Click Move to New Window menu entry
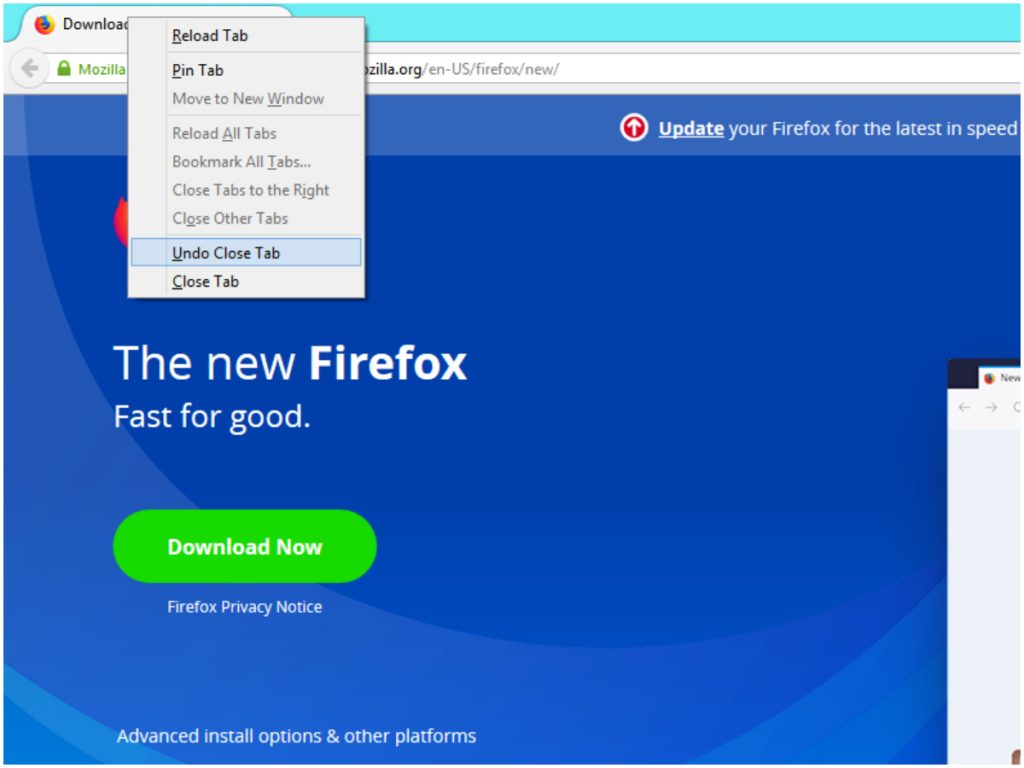The height and width of the screenshot is (768, 1024). click(246, 99)
